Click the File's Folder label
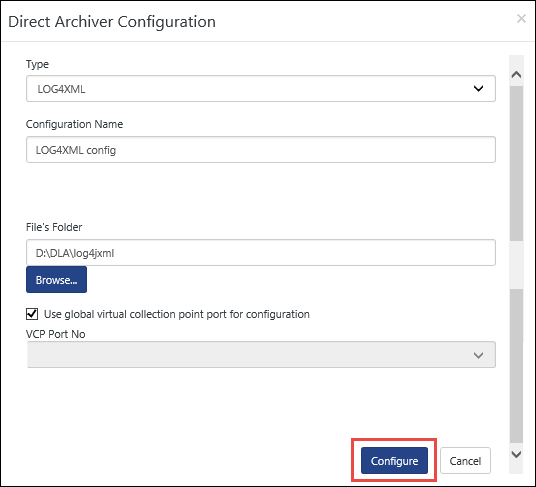 [x=54, y=227]
